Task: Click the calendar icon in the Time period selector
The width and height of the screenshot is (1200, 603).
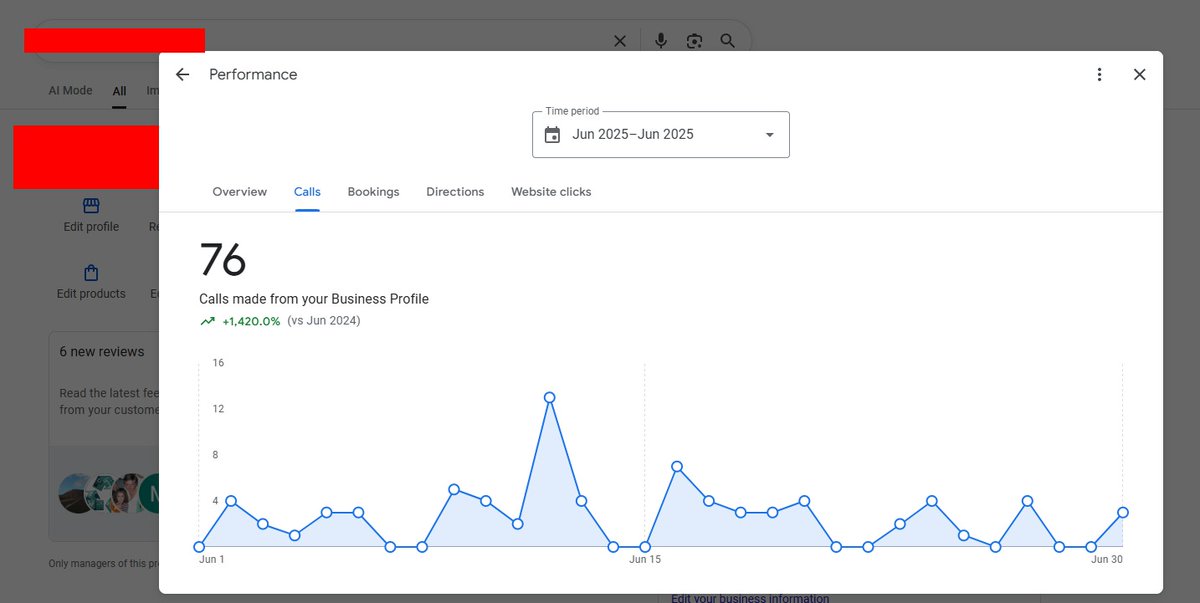Action: tap(553, 133)
